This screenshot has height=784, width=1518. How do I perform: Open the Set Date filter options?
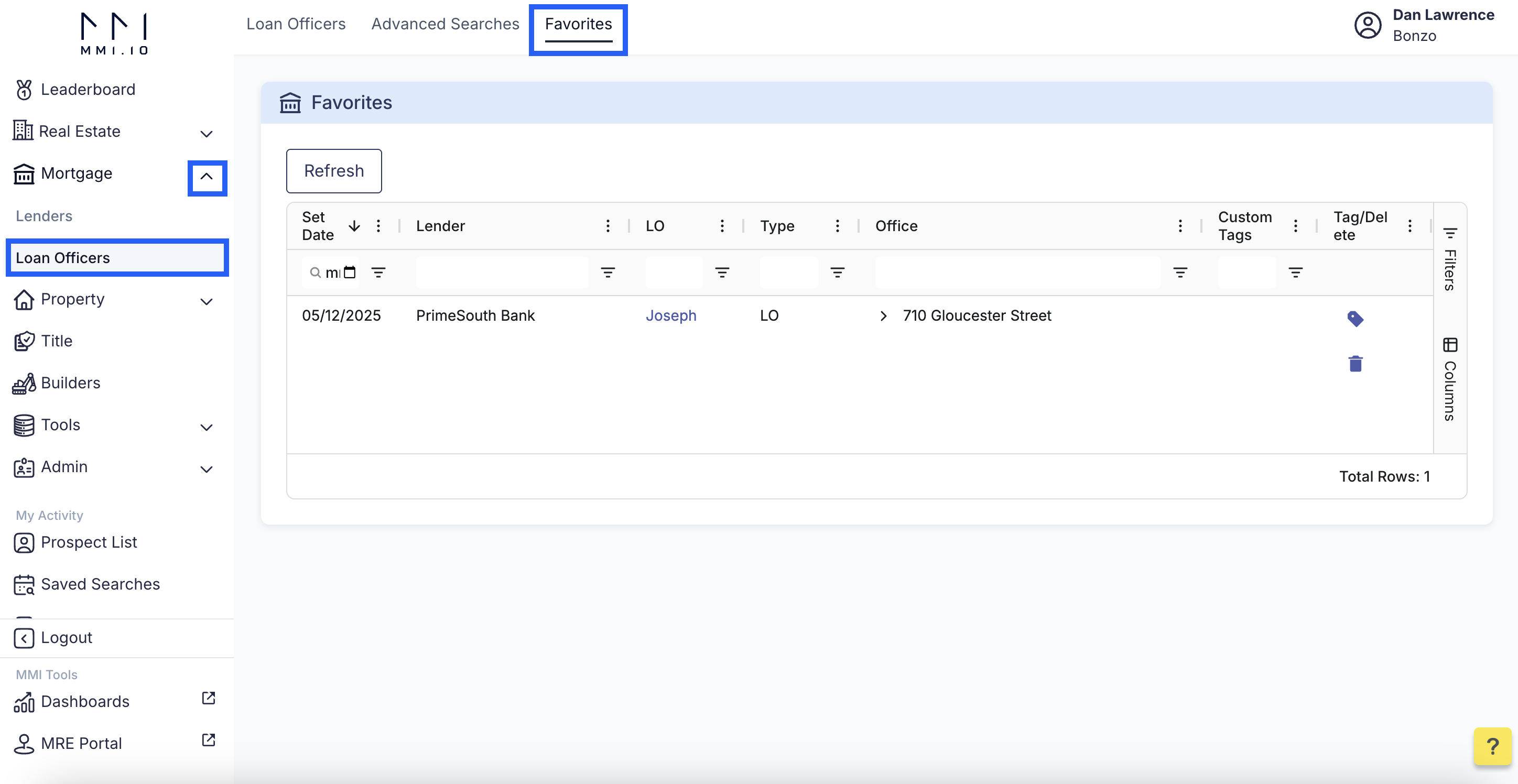[x=378, y=272]
